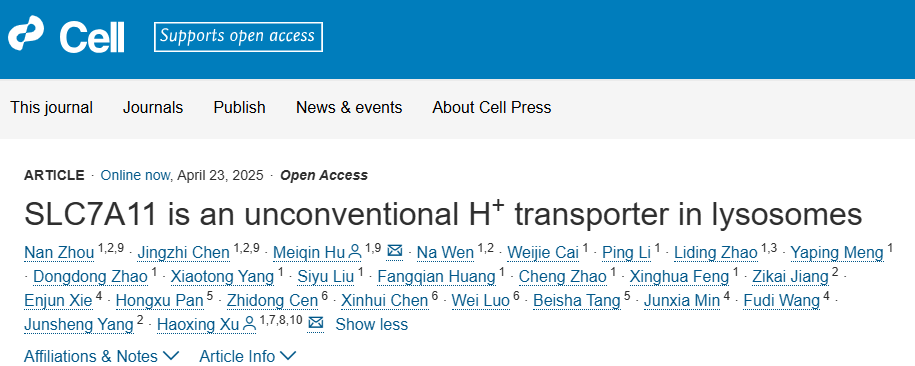The width and height of the screenshot is (915, 366).
Task: Collapse author list with Show less
Action: pos(372,324)
